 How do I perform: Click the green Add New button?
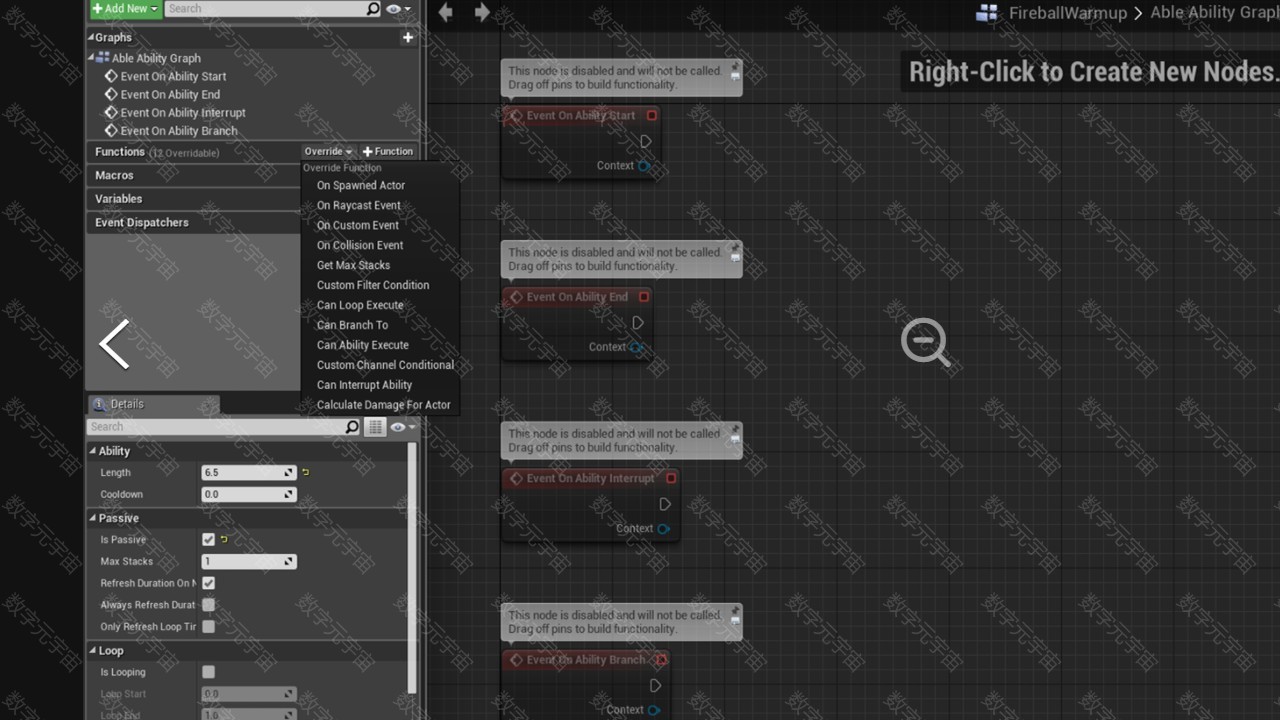124,9
